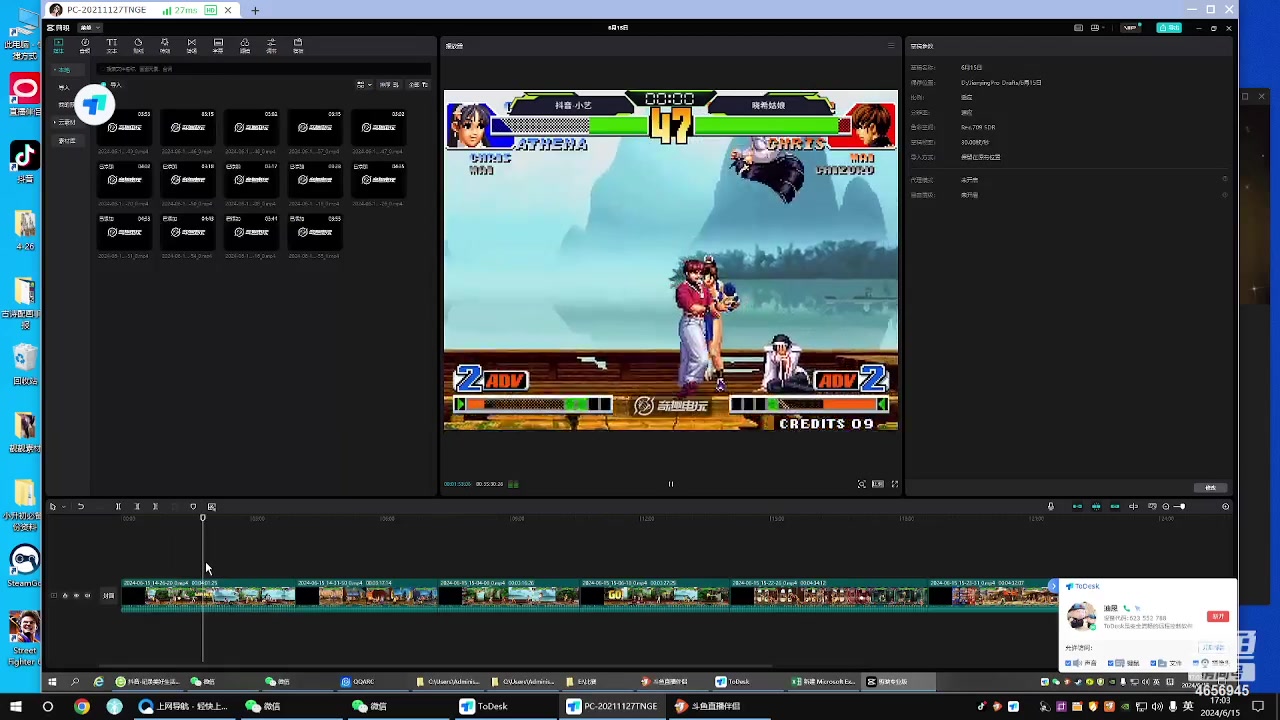Open the keyboard shortcuts icon in title bar

pyautogui.click(x=1078, y=28)
